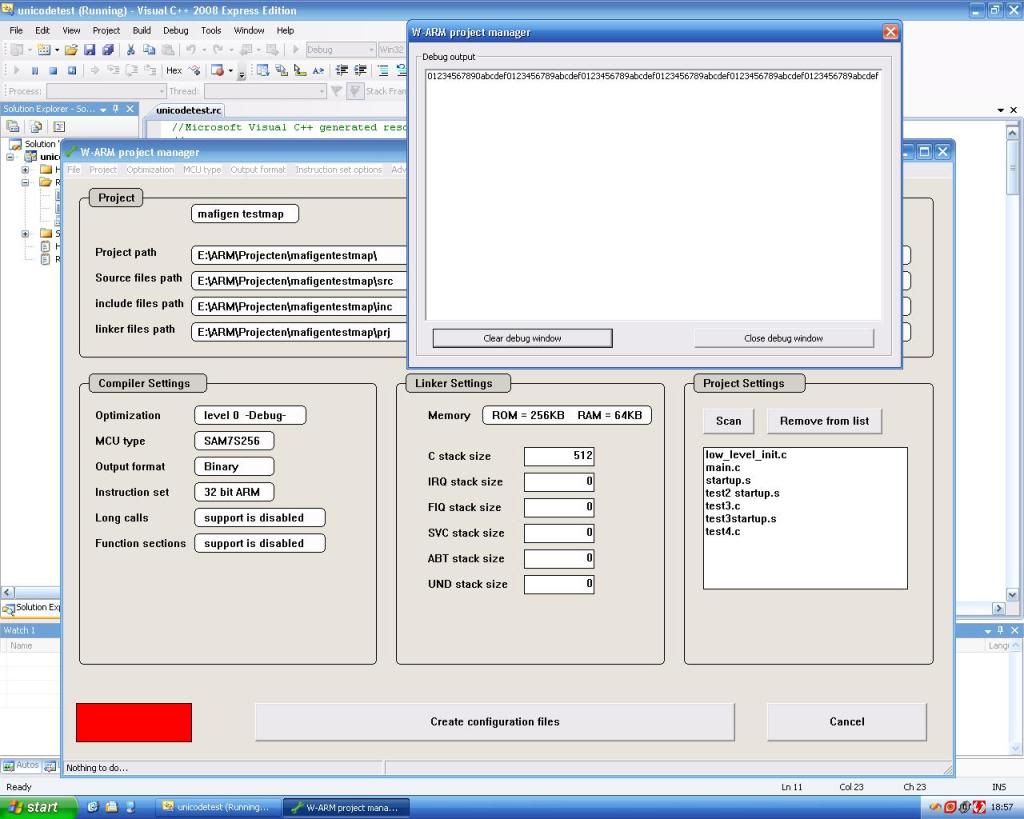Click the Stop Debugging square icon
Image resolution: width=1024 pixels, height=819 pixels.
[x=53, y=71]
